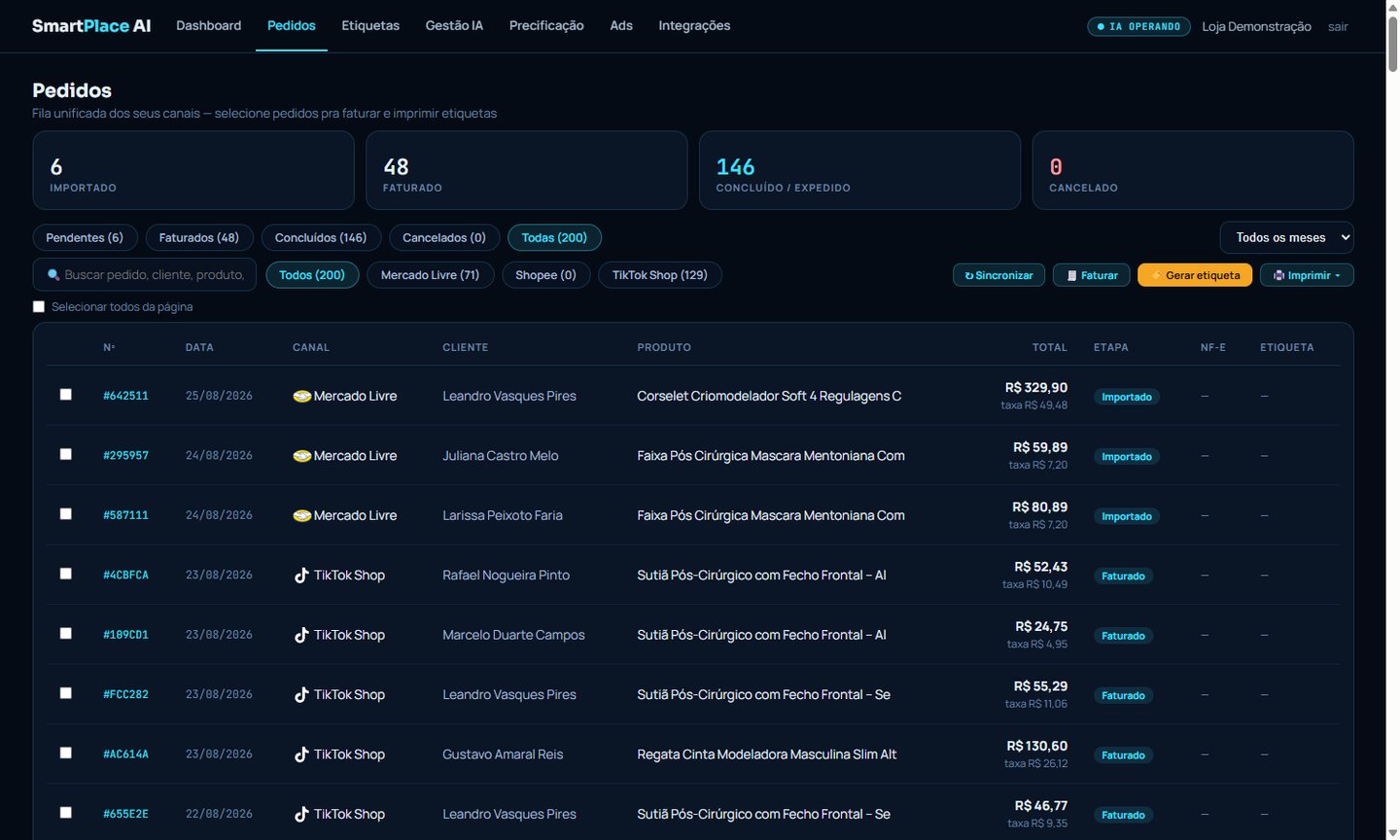This screenshot has height=840, width=1400.
Task: Filter by TikTok Shop (129) channel
Action: (660, 275)
